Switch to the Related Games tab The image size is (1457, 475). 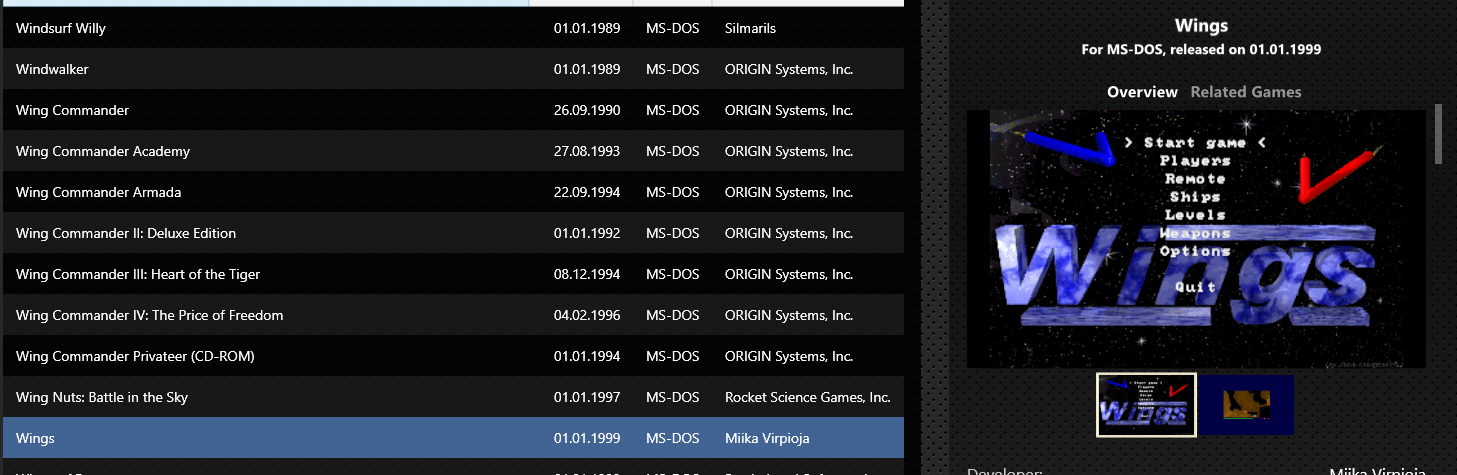click(1246, 92)
